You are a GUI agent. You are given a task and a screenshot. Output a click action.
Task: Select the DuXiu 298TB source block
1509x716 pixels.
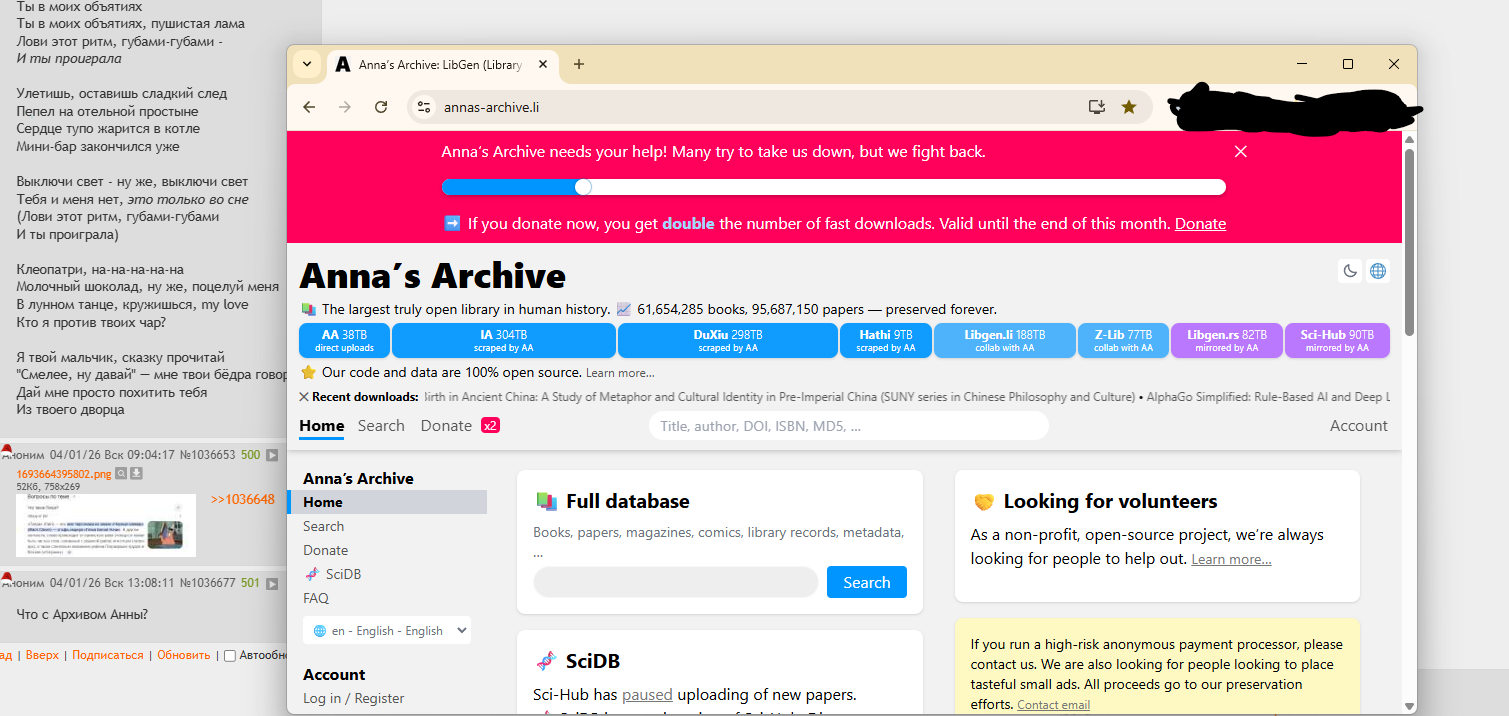(727, 341)
